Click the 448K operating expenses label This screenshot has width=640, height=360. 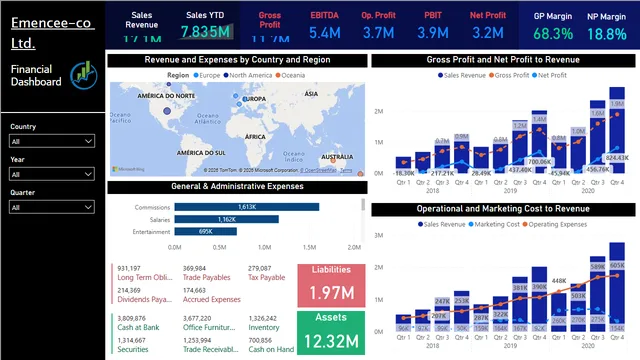(559, 281)
